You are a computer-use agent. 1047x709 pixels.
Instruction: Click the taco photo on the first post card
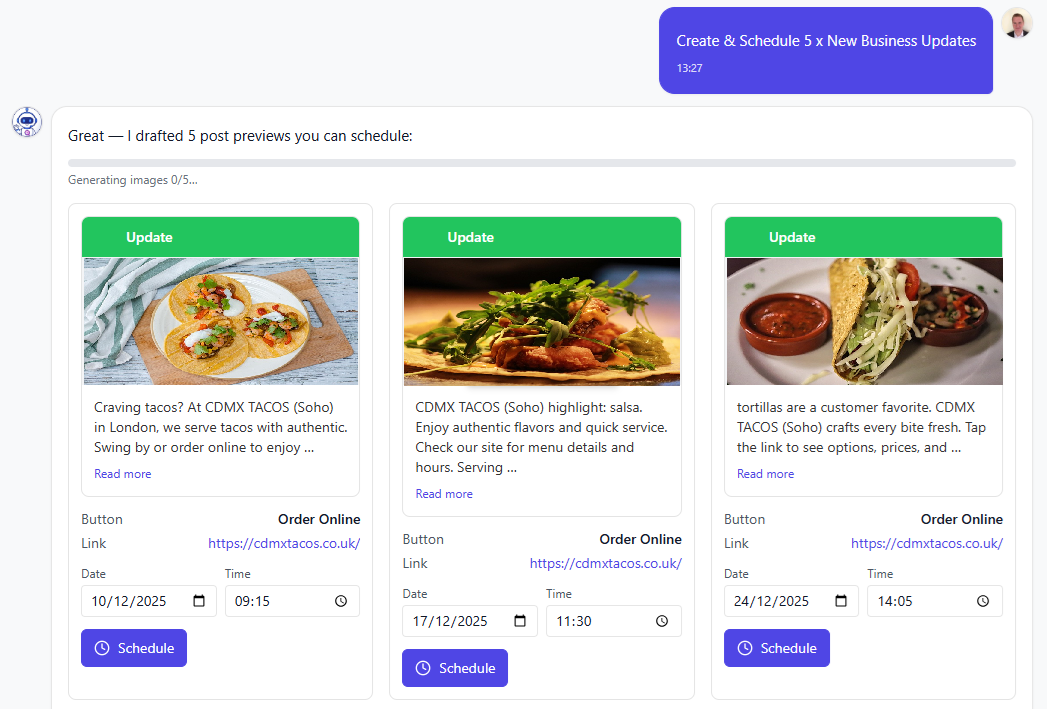[220, 320]
